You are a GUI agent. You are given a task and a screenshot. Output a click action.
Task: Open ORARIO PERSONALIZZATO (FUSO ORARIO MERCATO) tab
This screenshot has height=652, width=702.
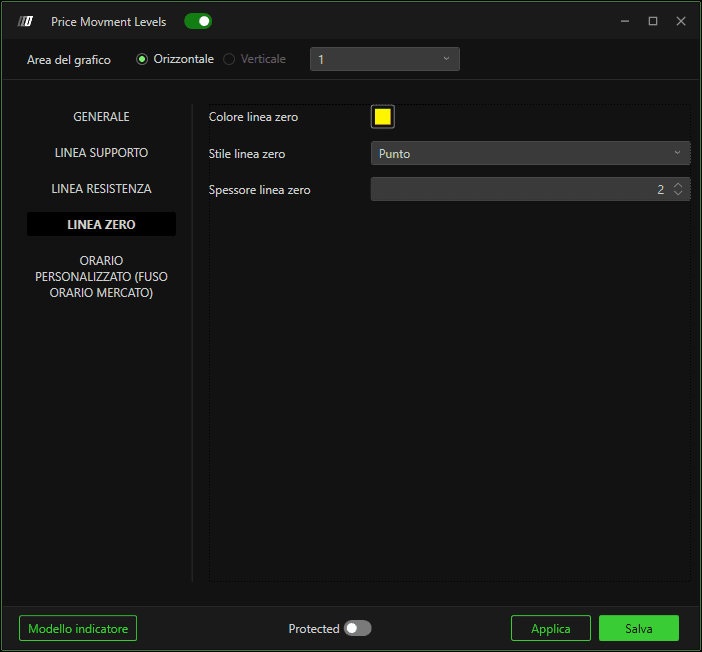[x=101, y=276]
